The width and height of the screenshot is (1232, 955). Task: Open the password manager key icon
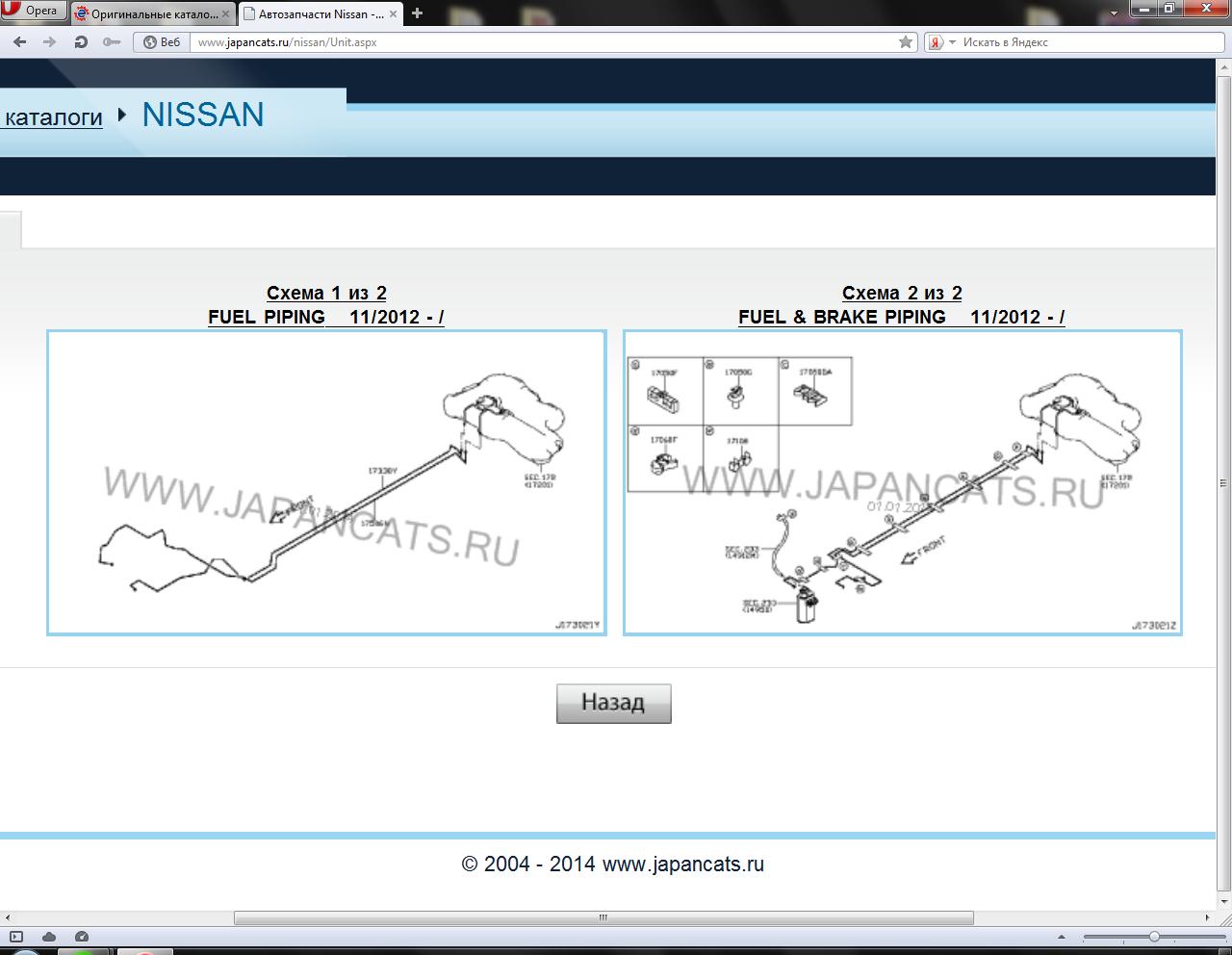click(112, 42)
